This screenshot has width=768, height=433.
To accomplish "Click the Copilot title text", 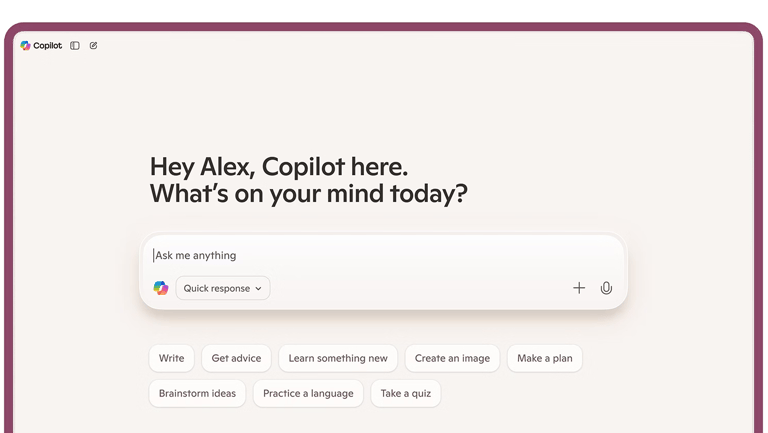I will (x=48, y=46).
